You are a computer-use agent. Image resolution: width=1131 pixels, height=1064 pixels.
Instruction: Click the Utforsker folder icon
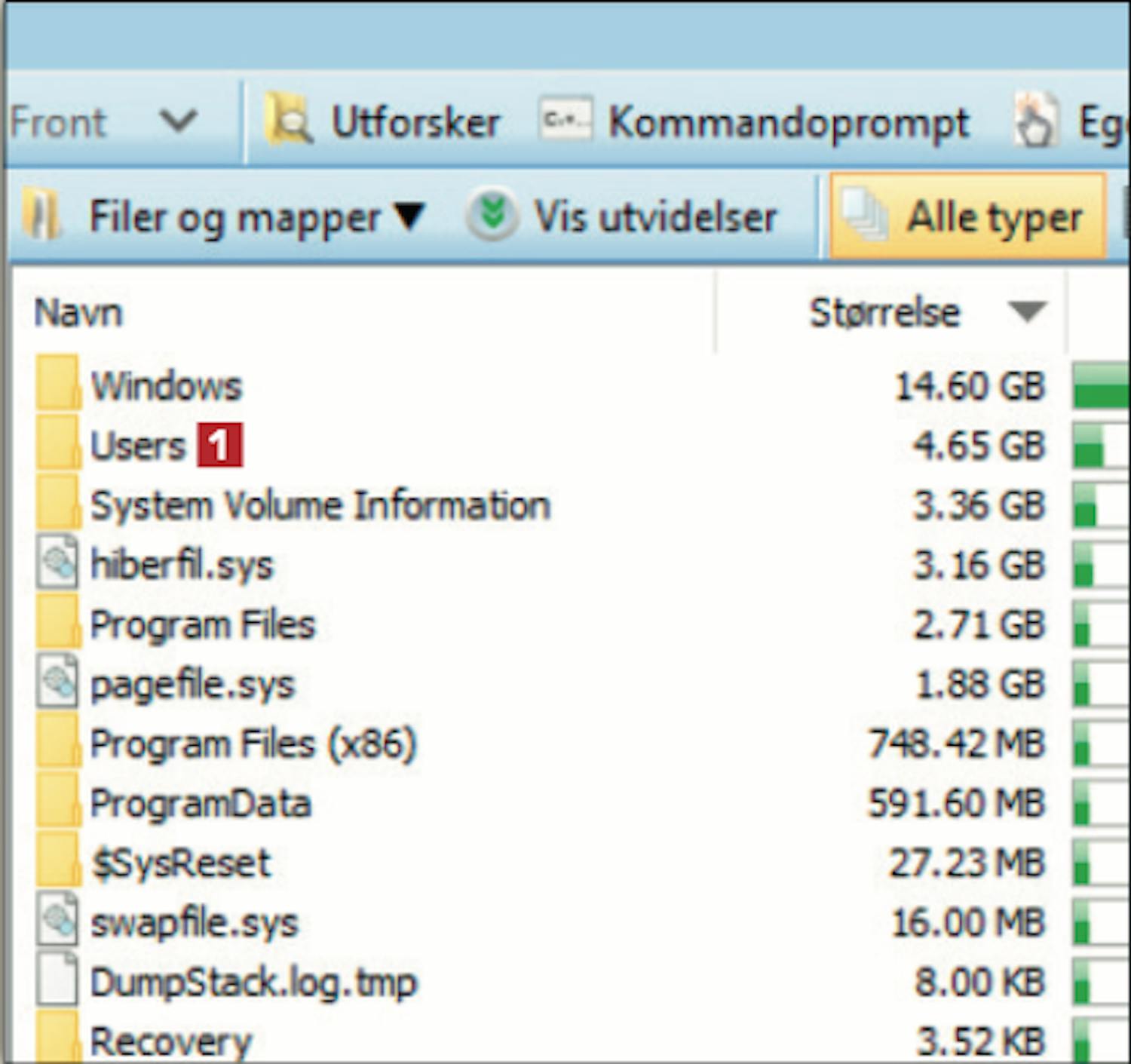pyautogui.click(x=287, y=121)
